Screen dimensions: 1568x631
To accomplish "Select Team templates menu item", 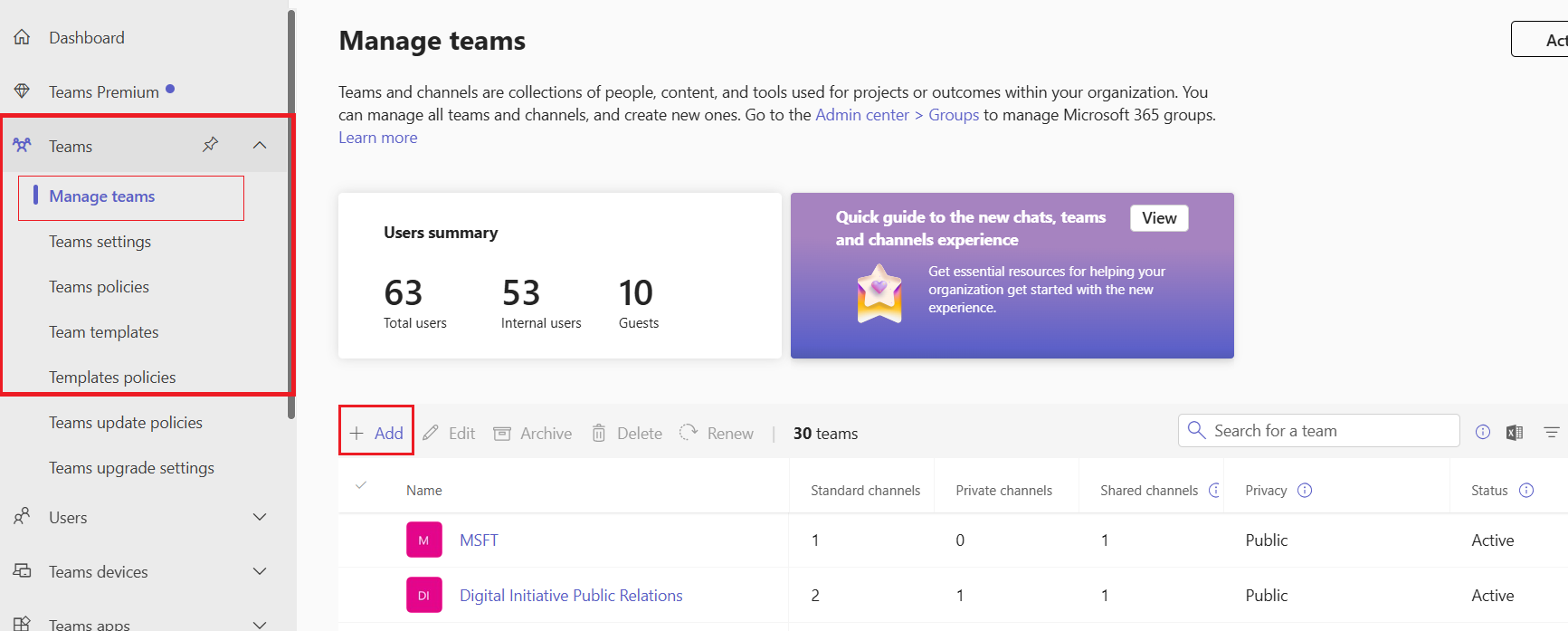I will pos(103,332).
